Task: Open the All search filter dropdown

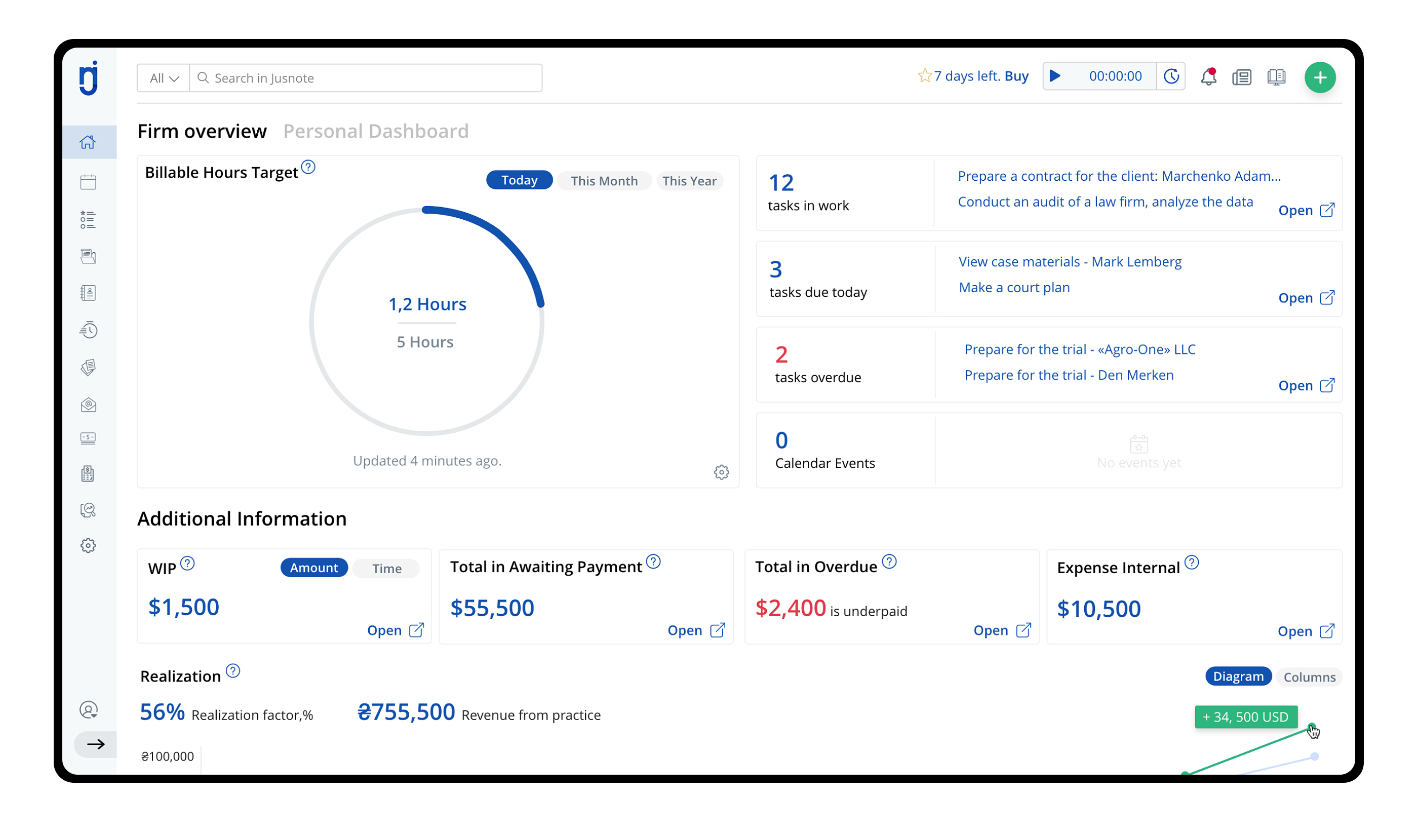Action: pos(164,78)
